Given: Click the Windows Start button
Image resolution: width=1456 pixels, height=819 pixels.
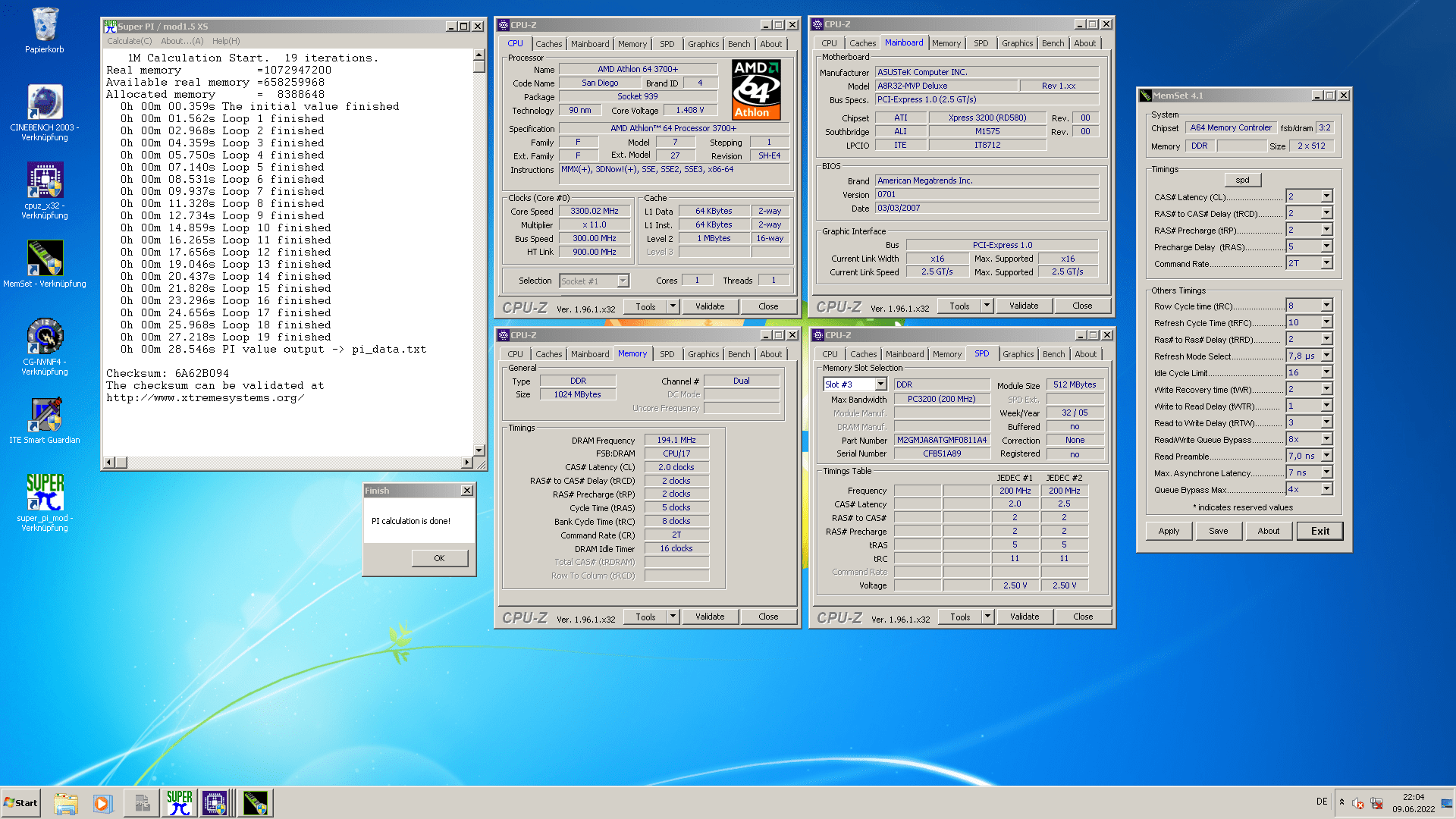Looking at the screenshot, I should click(21, 802).
